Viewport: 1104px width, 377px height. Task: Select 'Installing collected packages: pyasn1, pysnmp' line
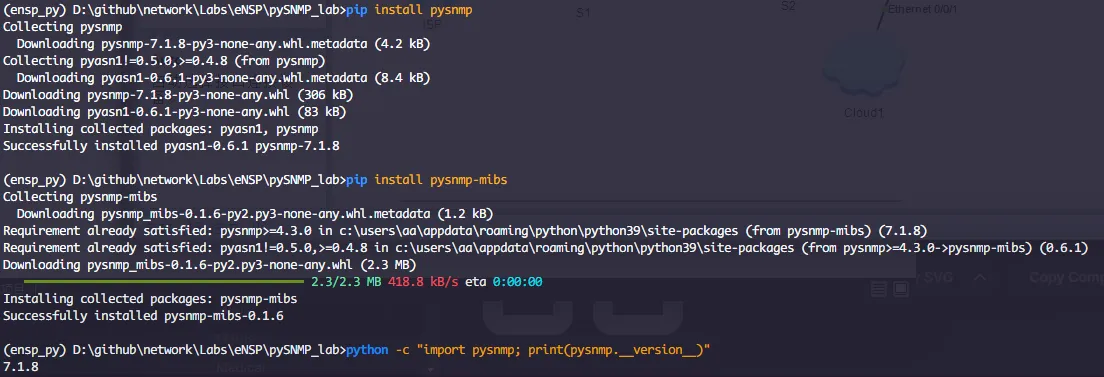161,129
